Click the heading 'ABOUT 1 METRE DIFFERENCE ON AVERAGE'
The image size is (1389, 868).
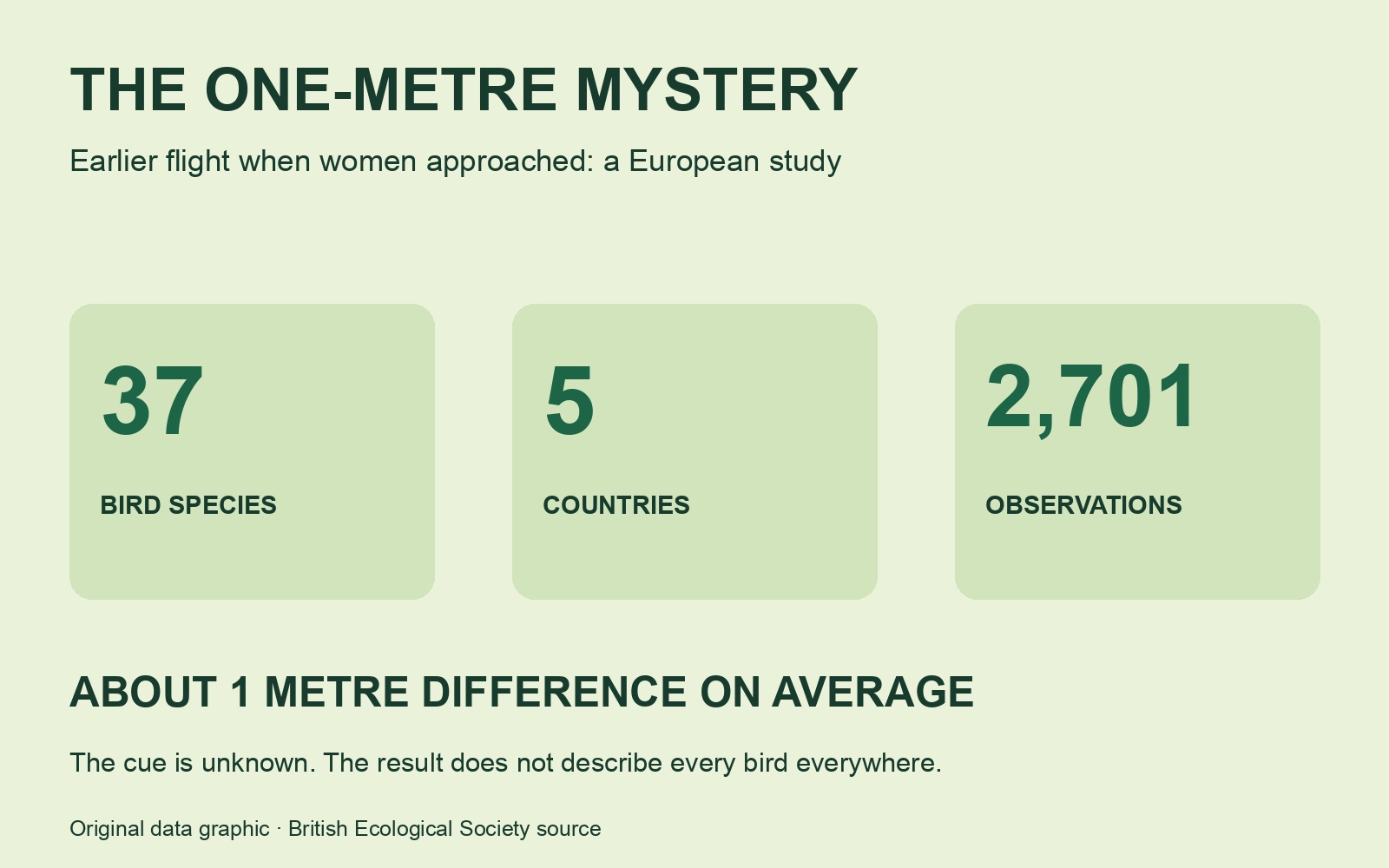coord(522,692)
